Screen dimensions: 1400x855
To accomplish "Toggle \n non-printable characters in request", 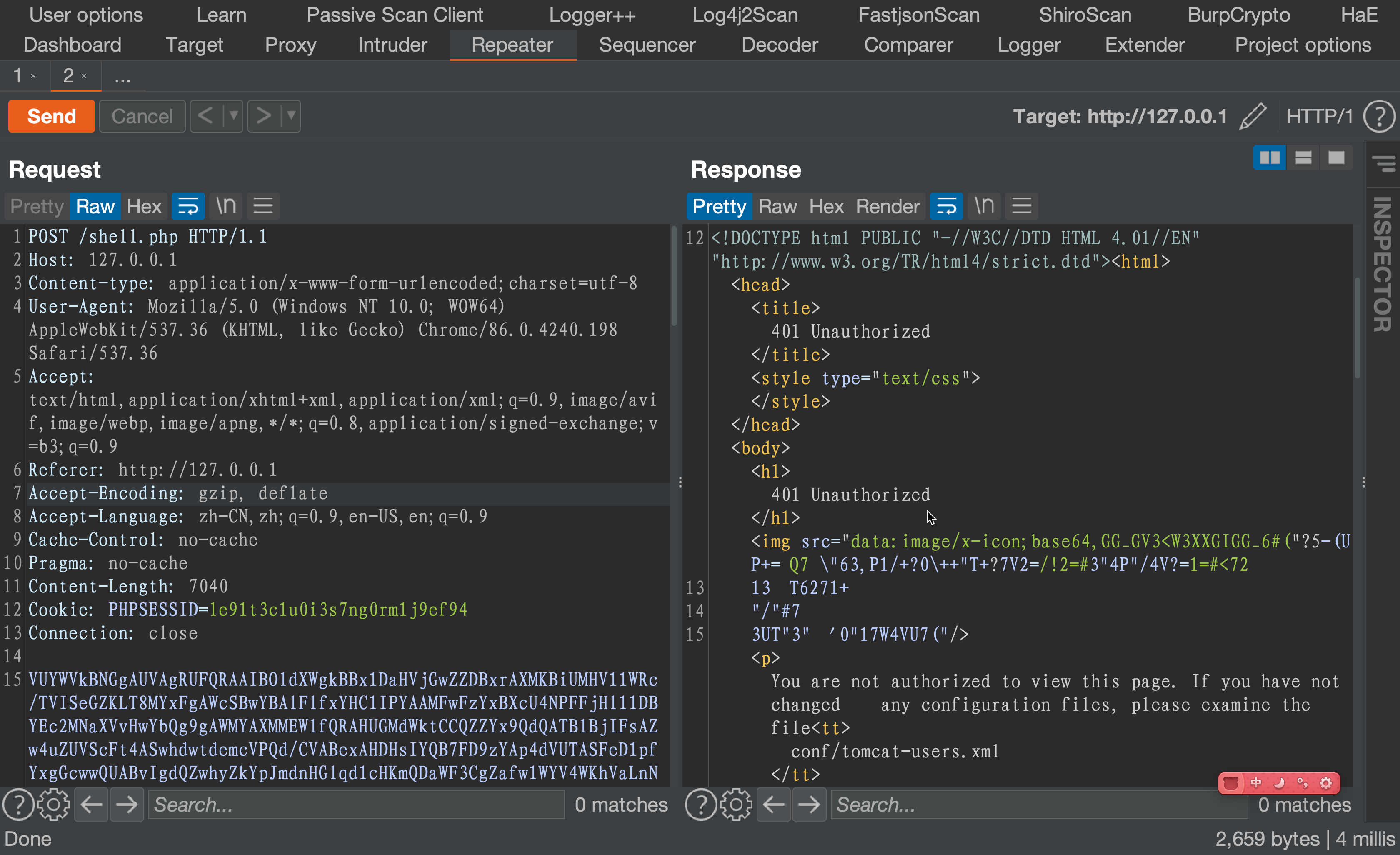I will [225, 206].
